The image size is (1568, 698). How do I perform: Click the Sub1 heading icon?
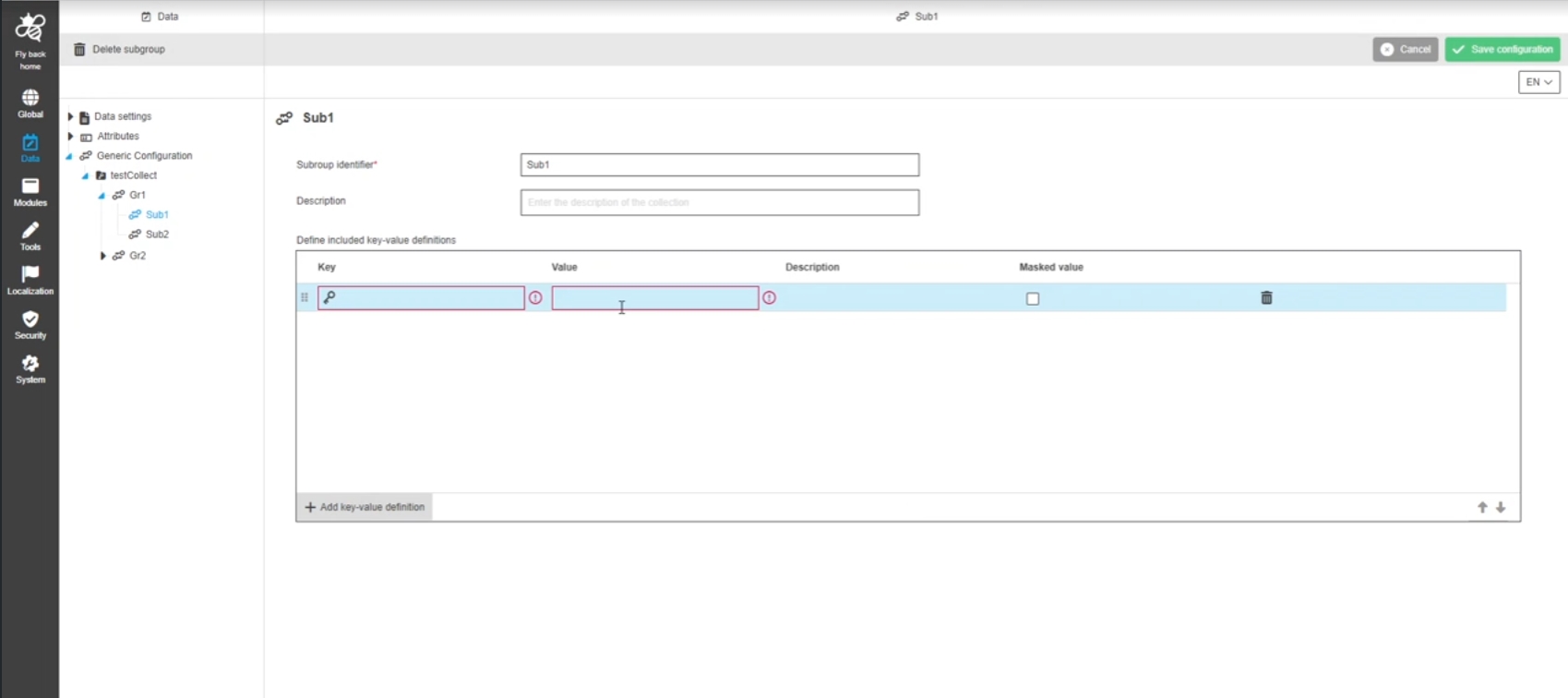point(284,118)
